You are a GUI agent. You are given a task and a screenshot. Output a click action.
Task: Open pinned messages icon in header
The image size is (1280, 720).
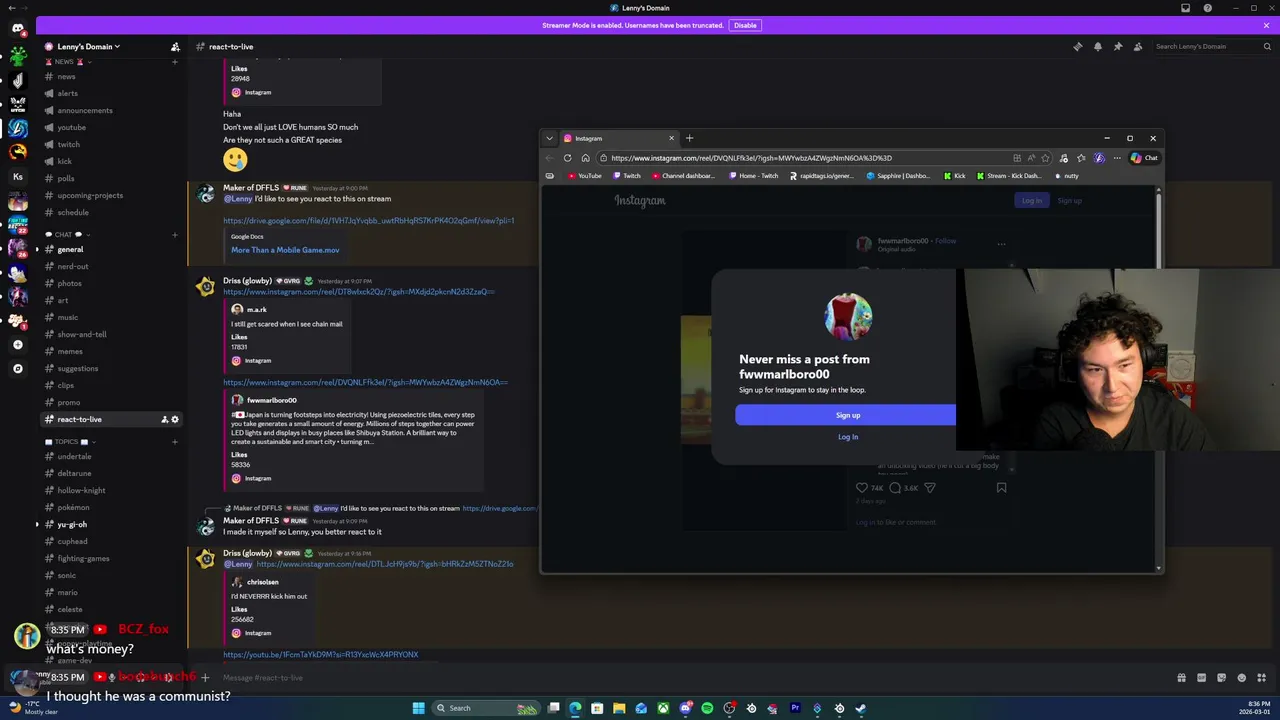[1117, 47]
